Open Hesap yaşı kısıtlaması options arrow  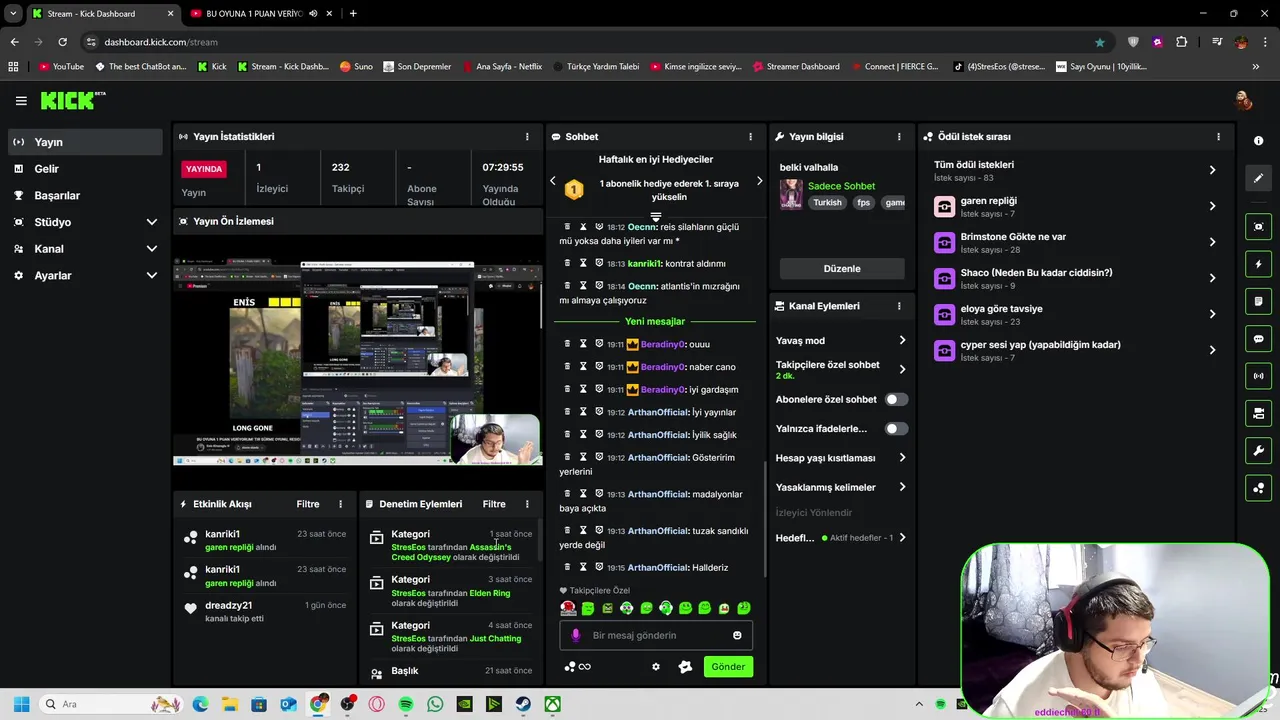[x=902, y=458]
